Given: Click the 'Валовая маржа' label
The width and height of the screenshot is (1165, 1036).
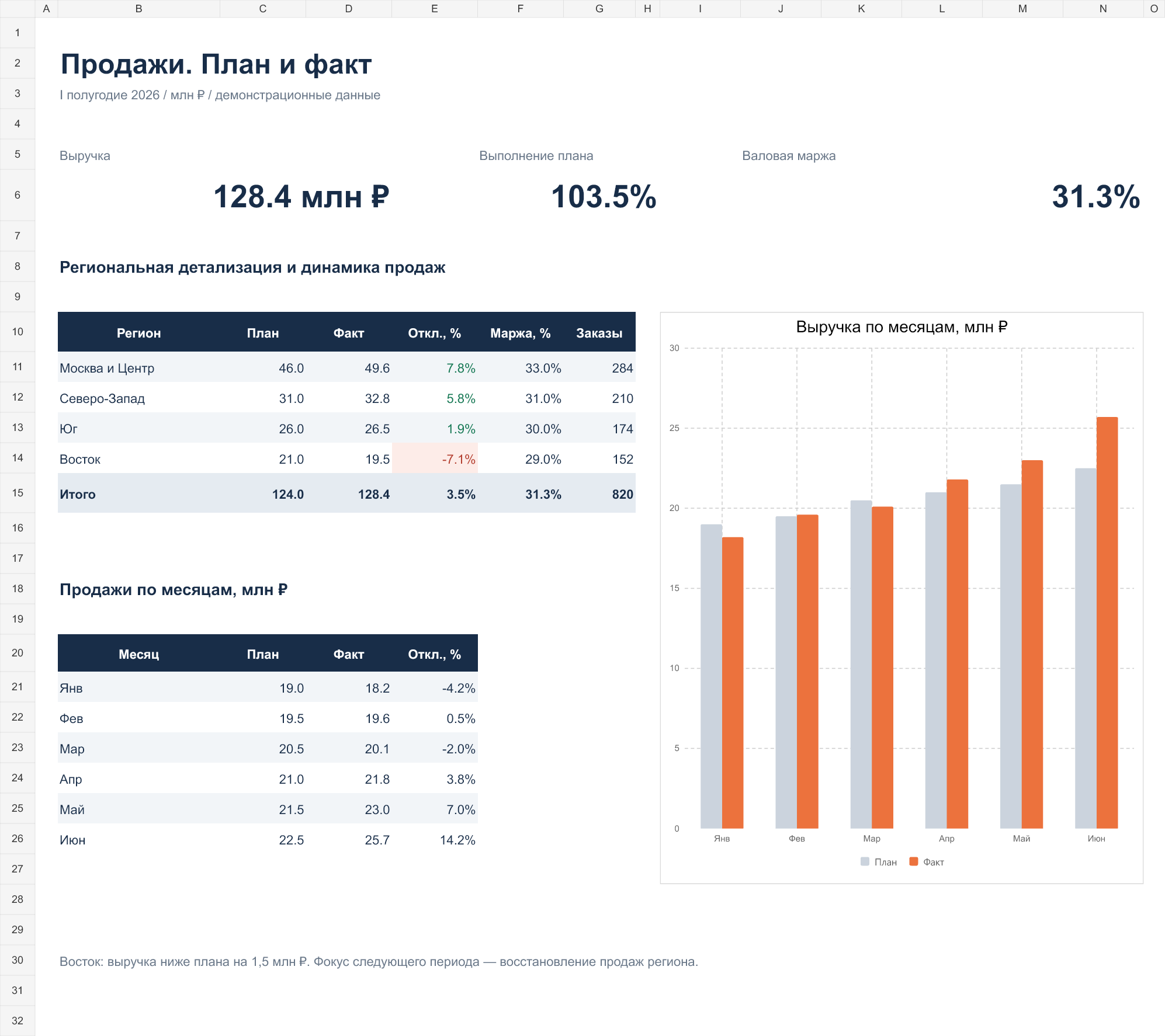Looking at the screenshot, I should click(x=789, y=156).
